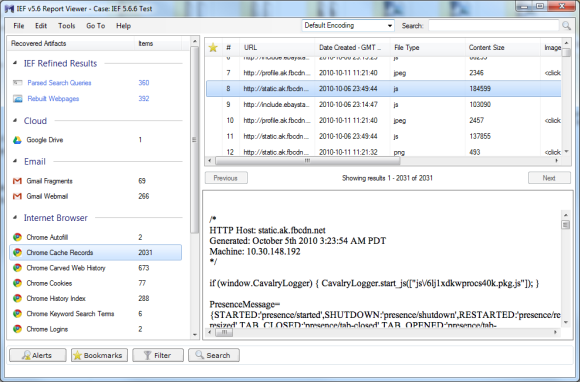Image resolution: width=580 pixels, height=382 pixels.
Task: Click the Chrome History Index icon
Action: tap(17, 298)
